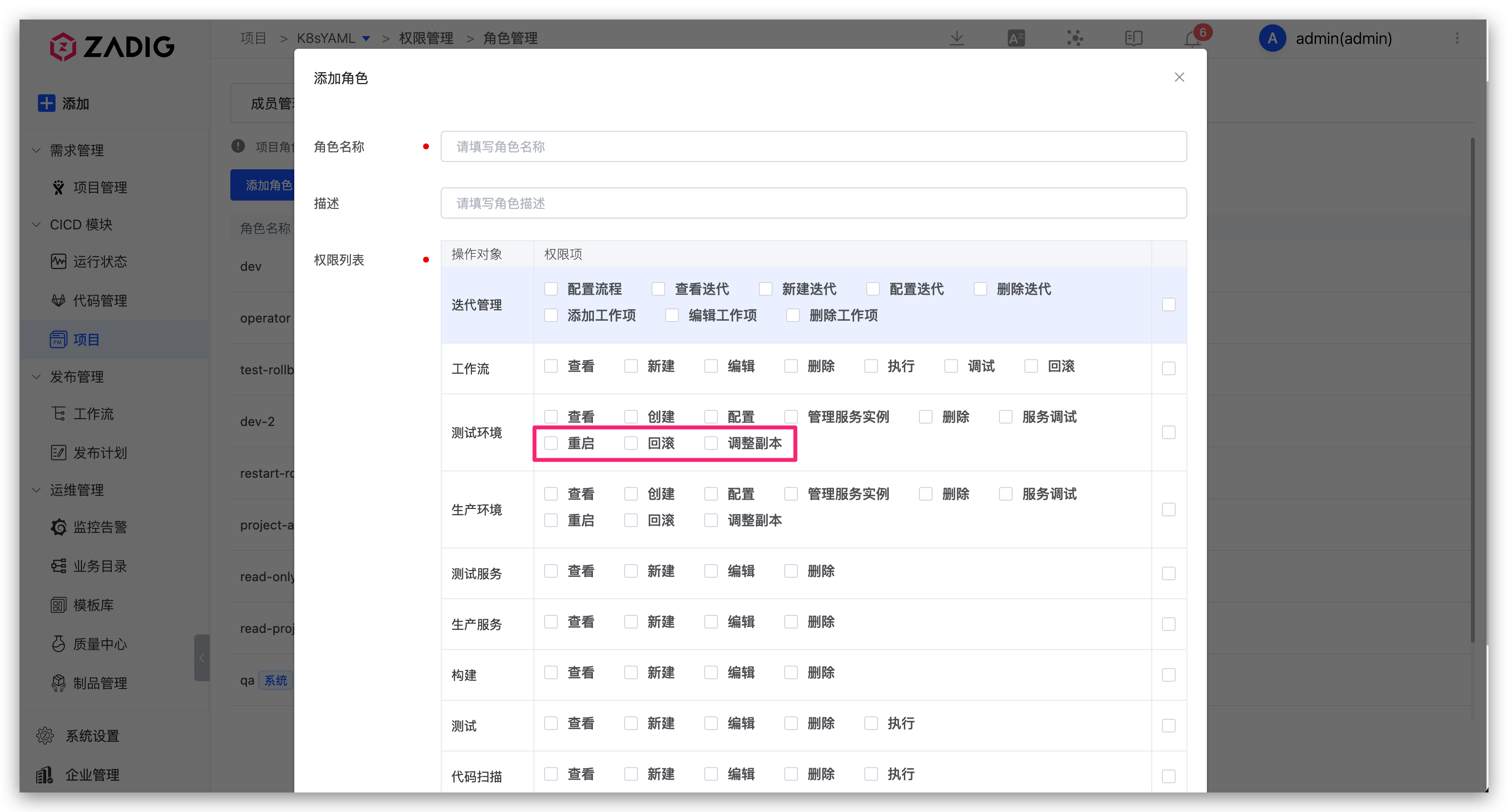The image size is (1508, 812).
Task: Open the header more options menu
Action: (x=1457, y=38)
